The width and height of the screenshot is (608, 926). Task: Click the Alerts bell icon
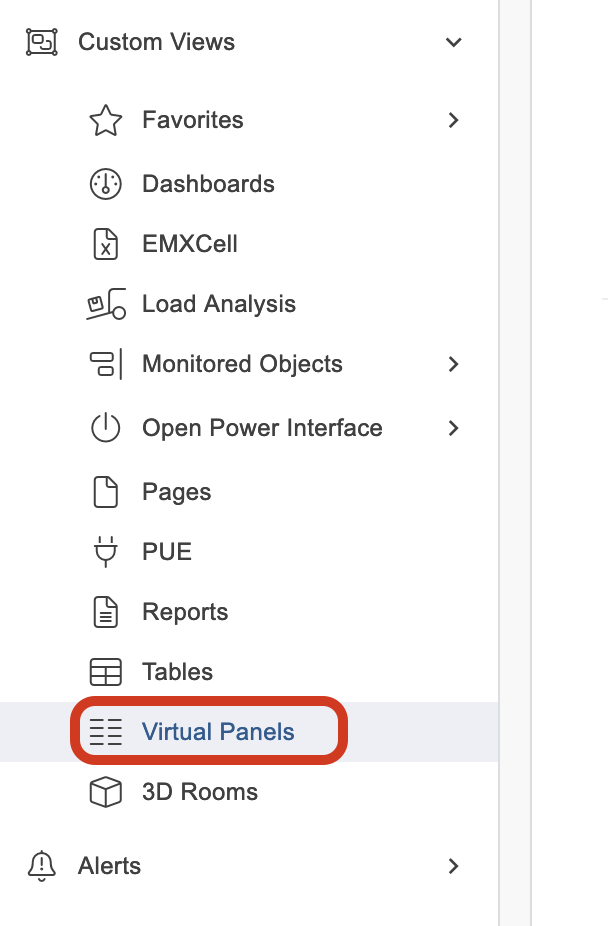(x=41, y=866)
